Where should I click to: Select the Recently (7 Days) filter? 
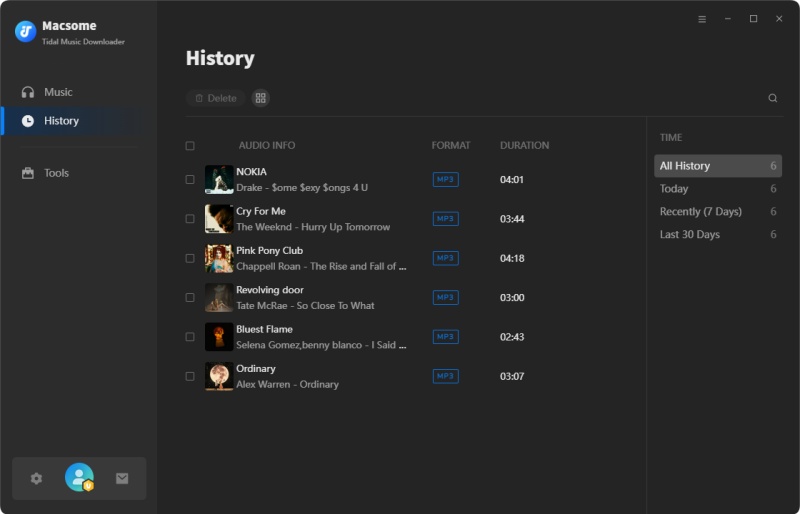[717, 211]
